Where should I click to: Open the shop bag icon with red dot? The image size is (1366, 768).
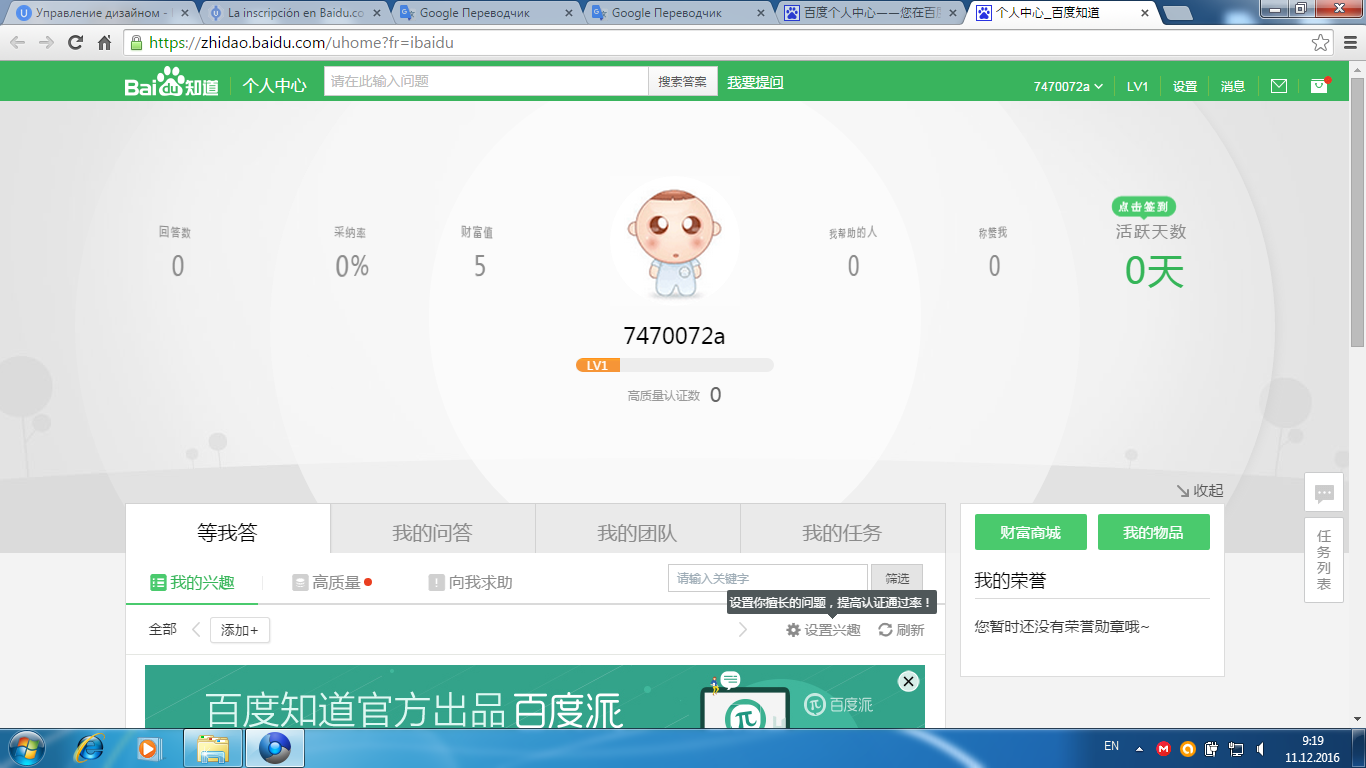[1320, 85]
